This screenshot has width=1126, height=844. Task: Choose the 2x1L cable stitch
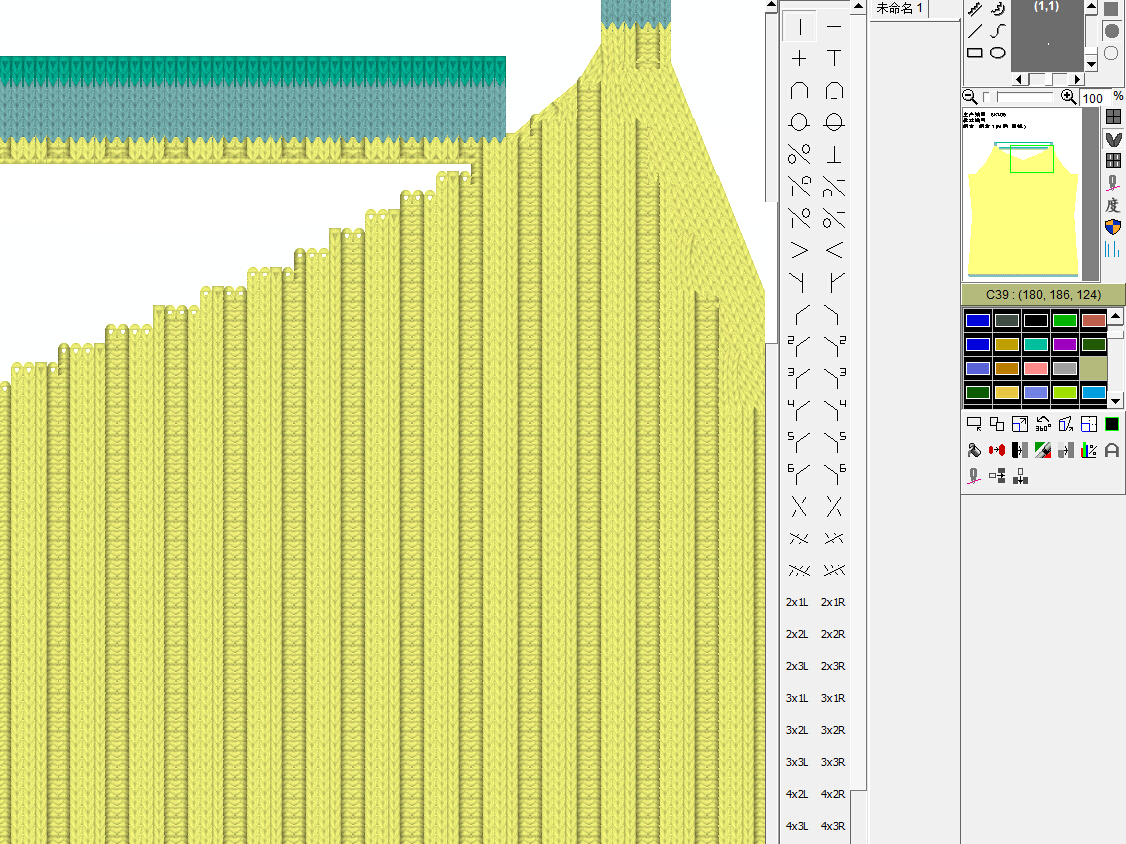pyautogui.click(x=797, y=602)
